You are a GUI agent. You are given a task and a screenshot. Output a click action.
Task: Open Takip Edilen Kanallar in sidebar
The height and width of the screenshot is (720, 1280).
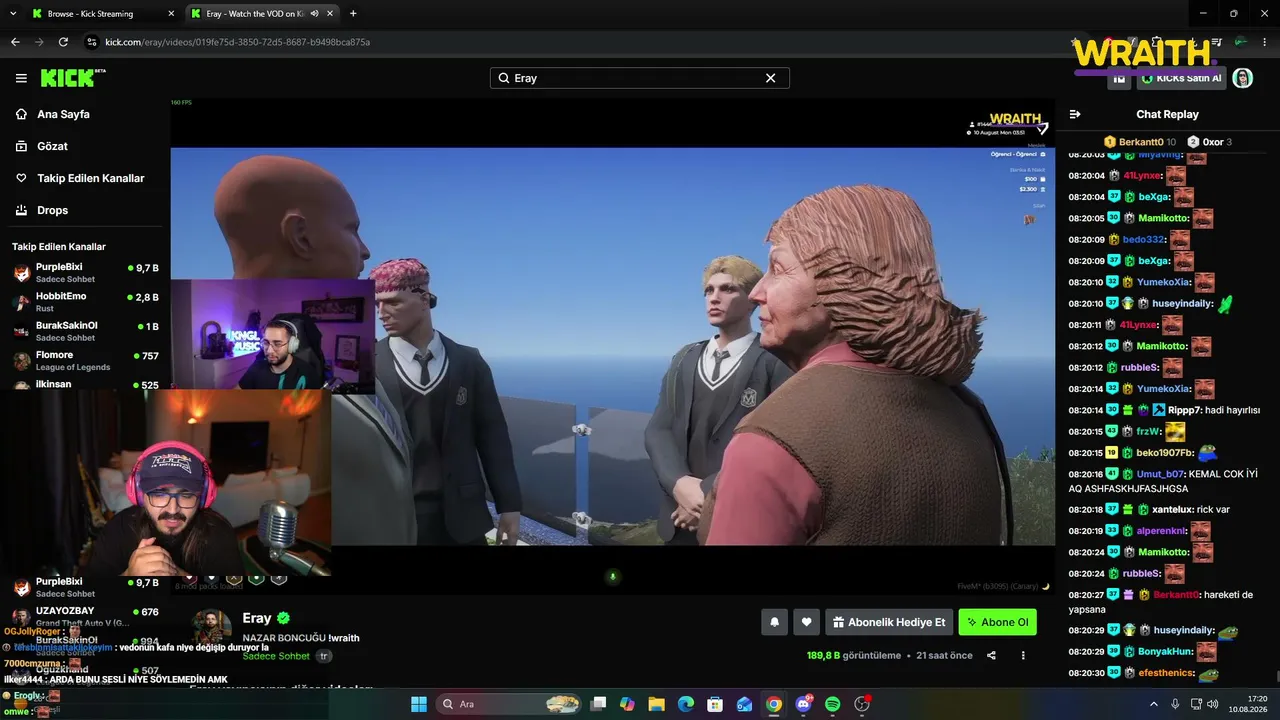click(83, 178)
